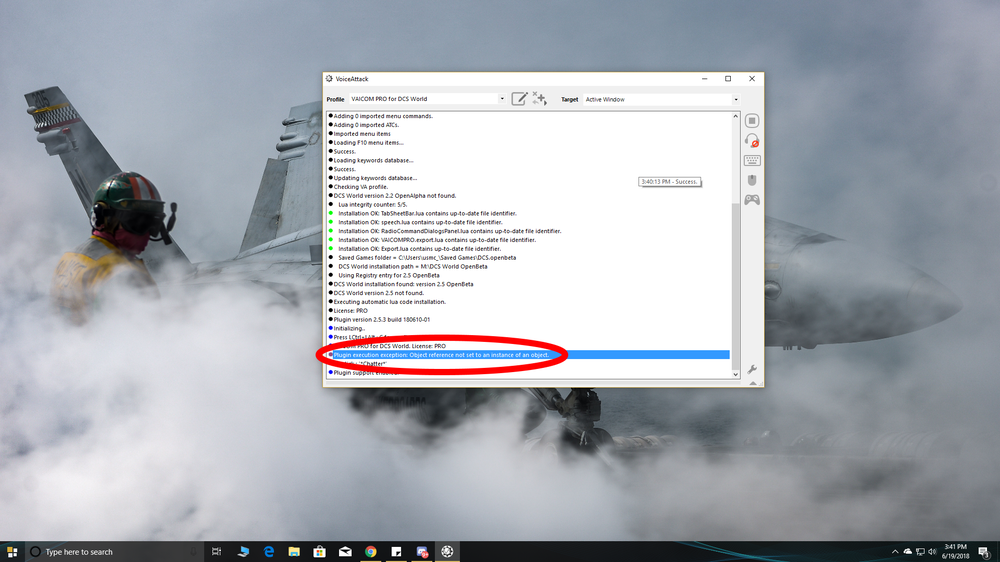
Task: Click the Windows search box
Action: (114, 551)
